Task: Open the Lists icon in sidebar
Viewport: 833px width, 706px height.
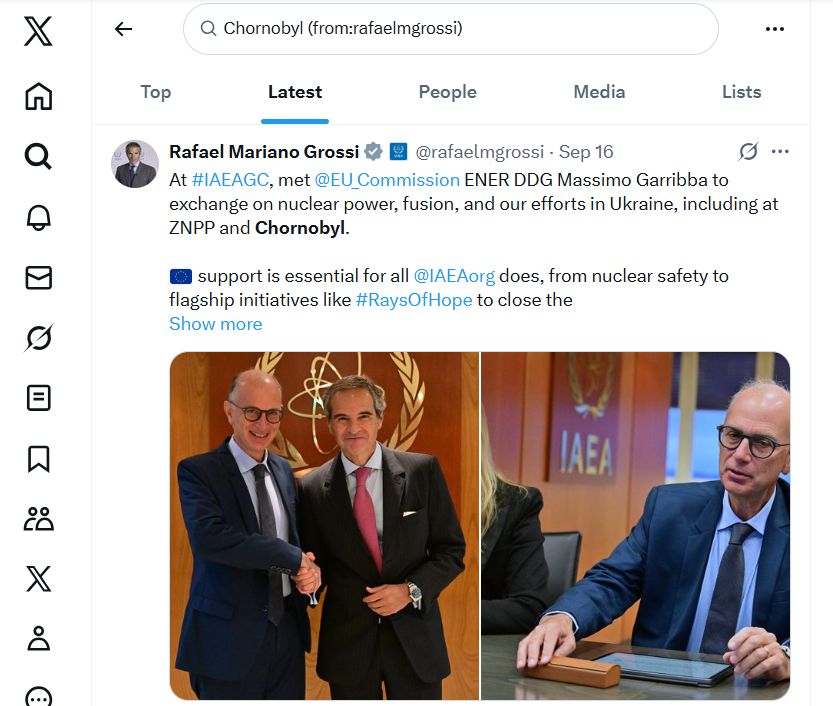Action: (38, 398)
